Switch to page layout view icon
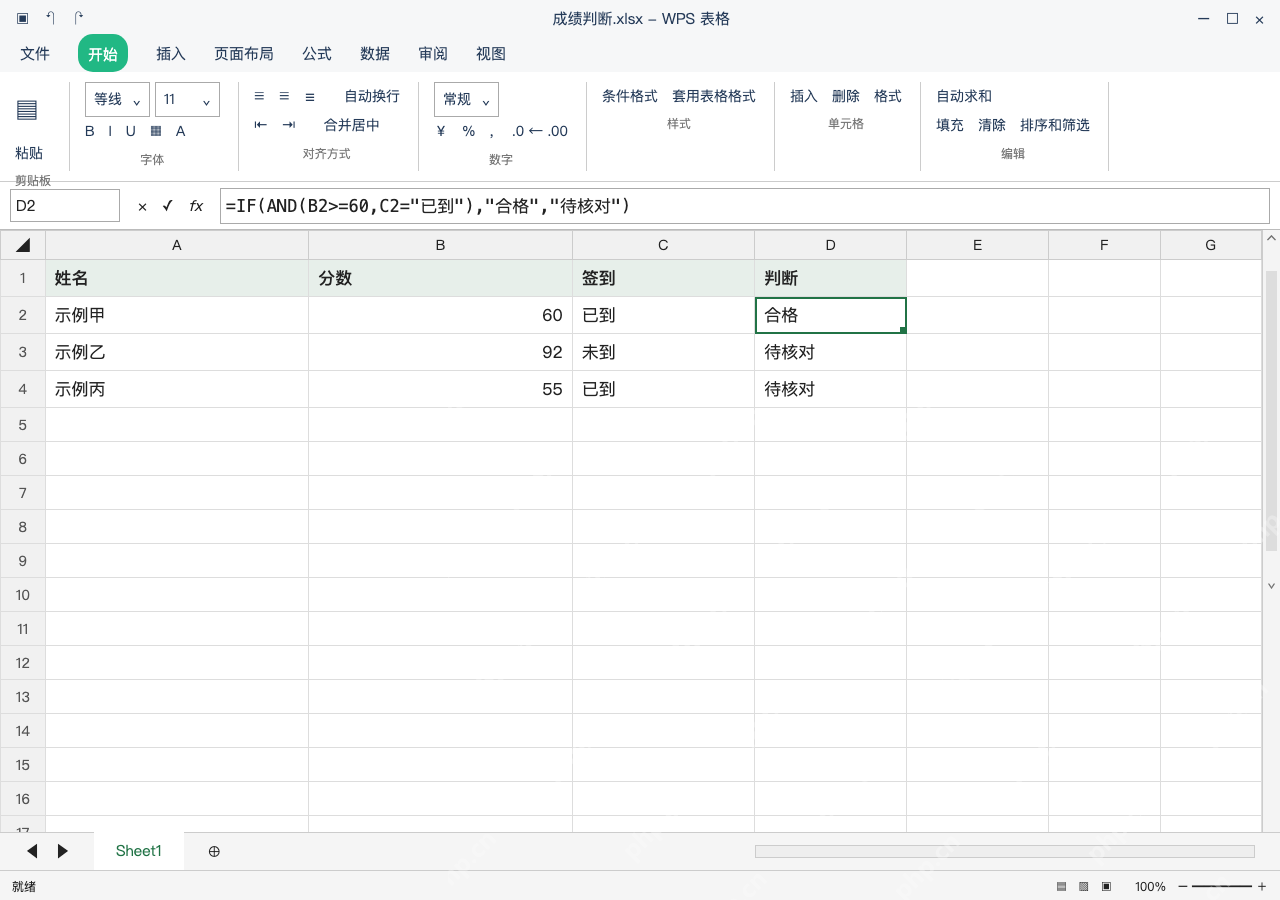 tap(1084, 886)
